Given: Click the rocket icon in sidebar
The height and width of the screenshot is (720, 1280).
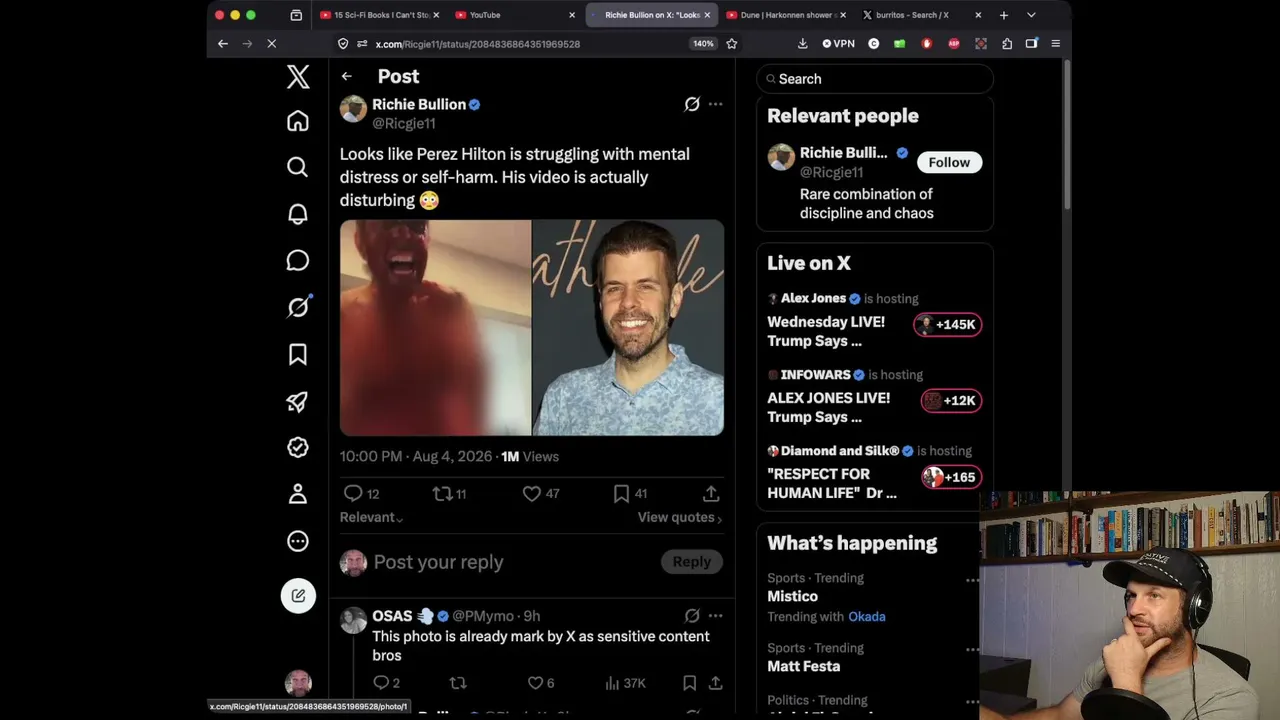Looking at the screenshot, I should (x=298, y=401).
